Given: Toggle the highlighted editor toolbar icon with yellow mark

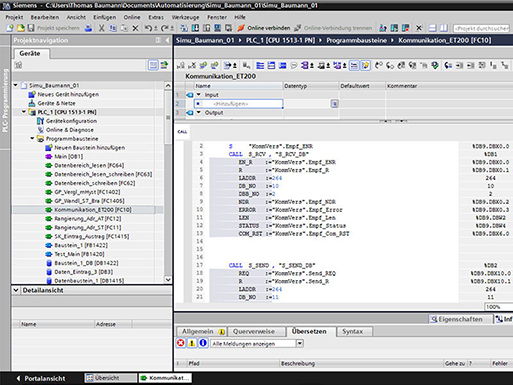Looking at the screenshot, I should (x=365, y=66).
